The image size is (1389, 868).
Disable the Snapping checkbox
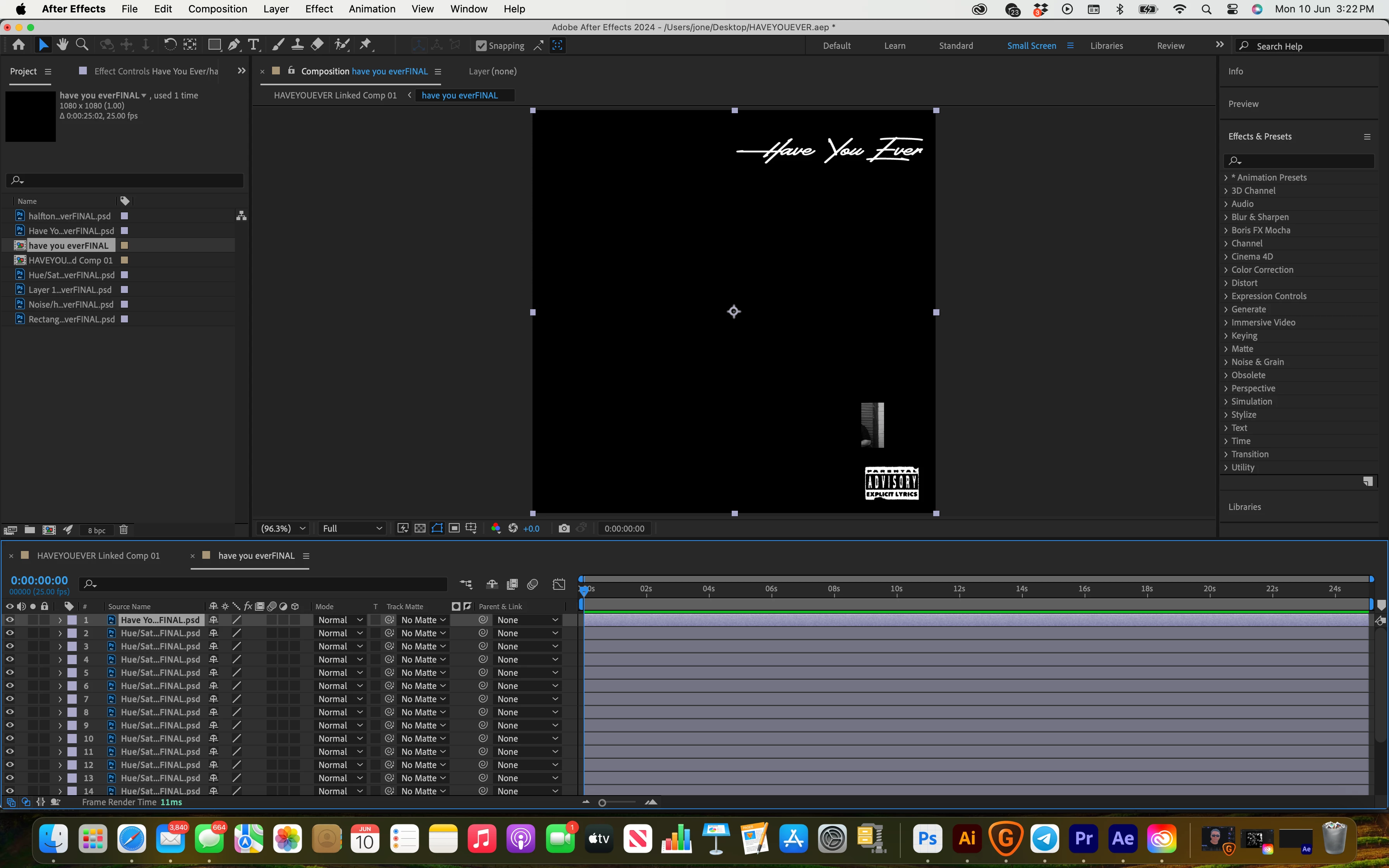pos(481,46)
